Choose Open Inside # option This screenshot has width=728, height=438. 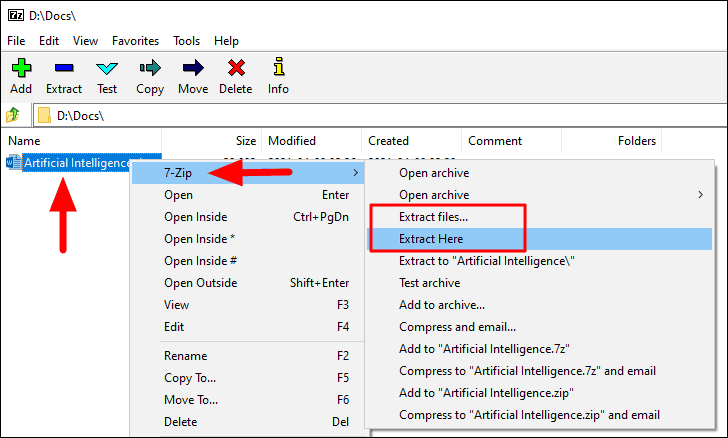pyautogui.click(x=248, y=261)
